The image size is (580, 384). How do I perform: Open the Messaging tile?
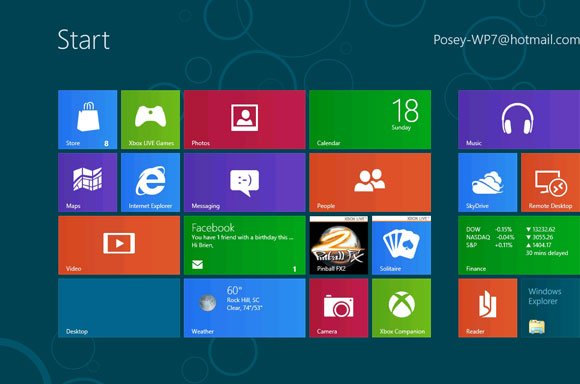click(245, 182)
